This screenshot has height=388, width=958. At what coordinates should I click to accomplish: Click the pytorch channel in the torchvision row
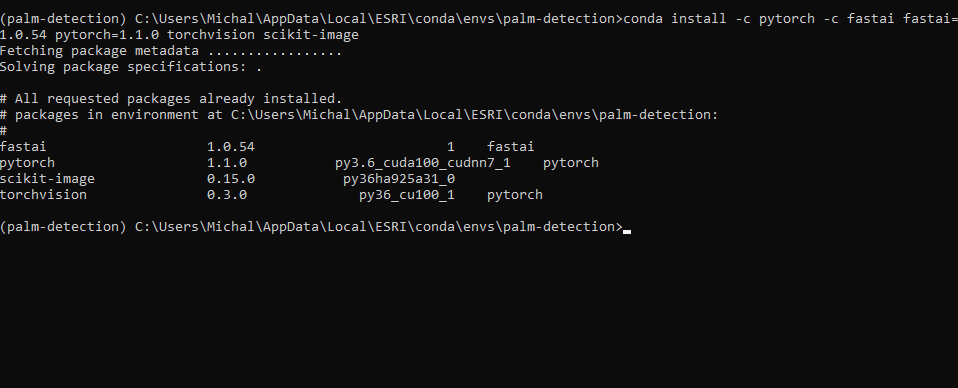[x=515, y=194]
